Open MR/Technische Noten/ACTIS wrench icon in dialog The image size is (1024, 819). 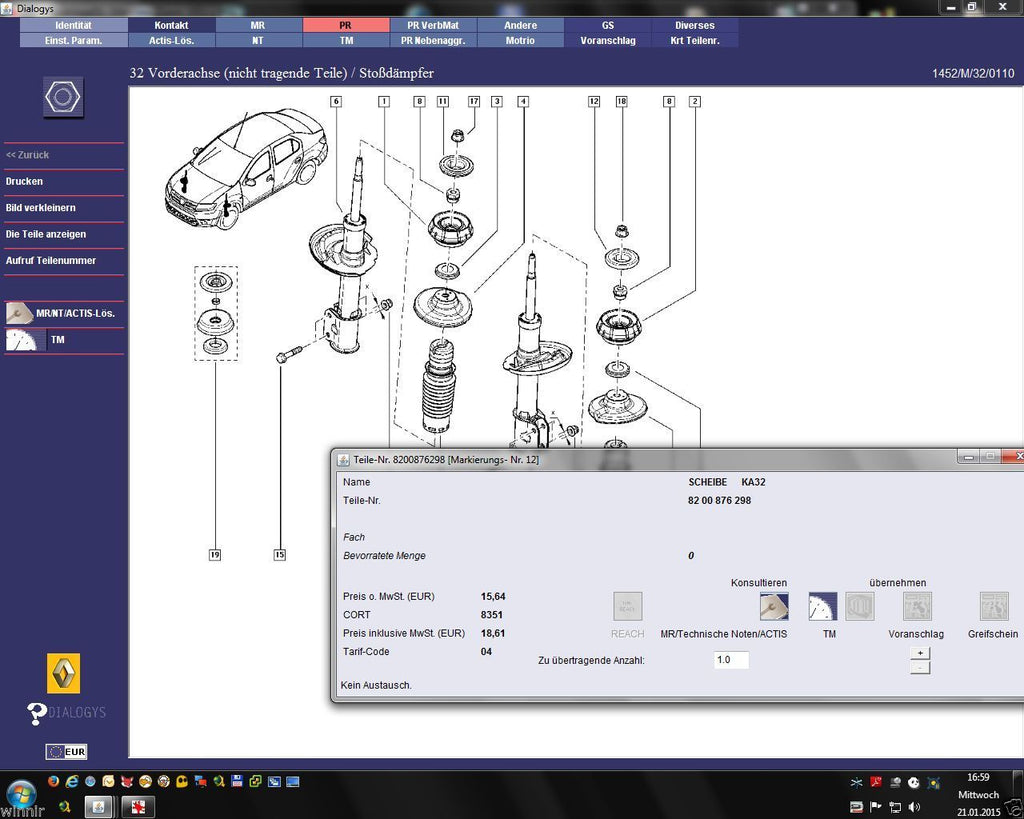click(x=774, y=606)
